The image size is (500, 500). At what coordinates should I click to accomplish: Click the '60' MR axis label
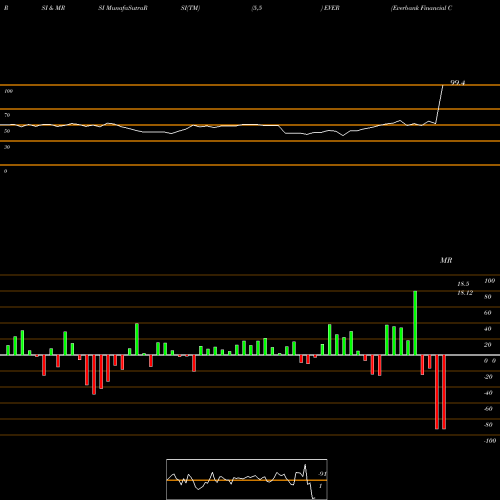pyautogui.click(x=488, y=313)
